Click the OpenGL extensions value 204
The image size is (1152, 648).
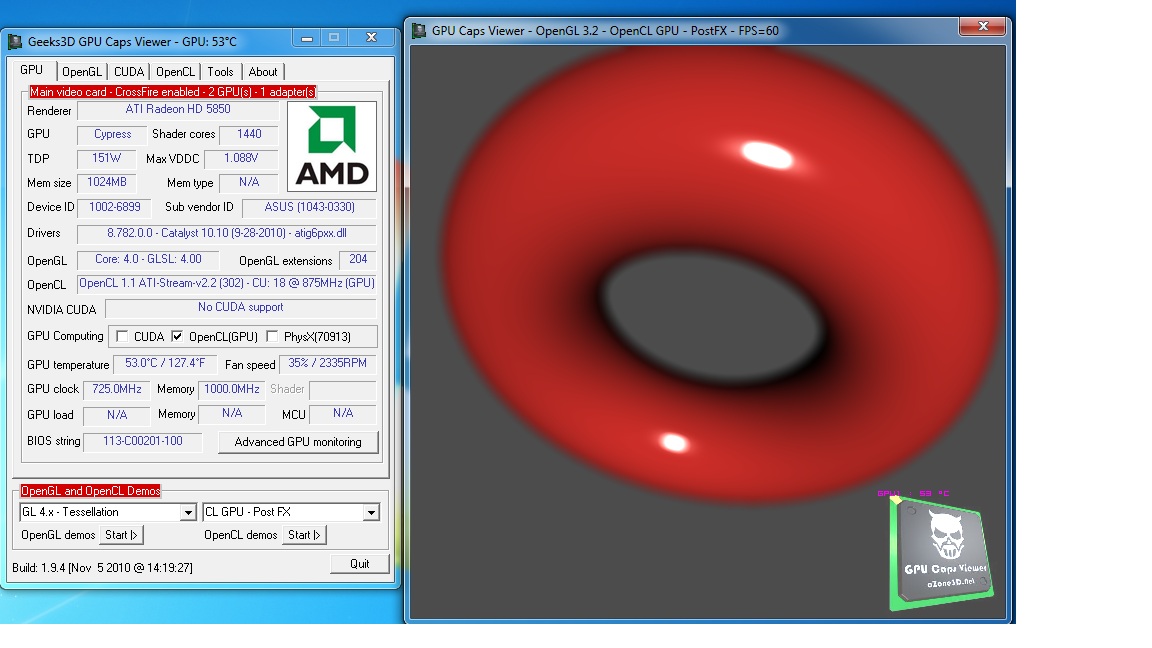(358, 260)
